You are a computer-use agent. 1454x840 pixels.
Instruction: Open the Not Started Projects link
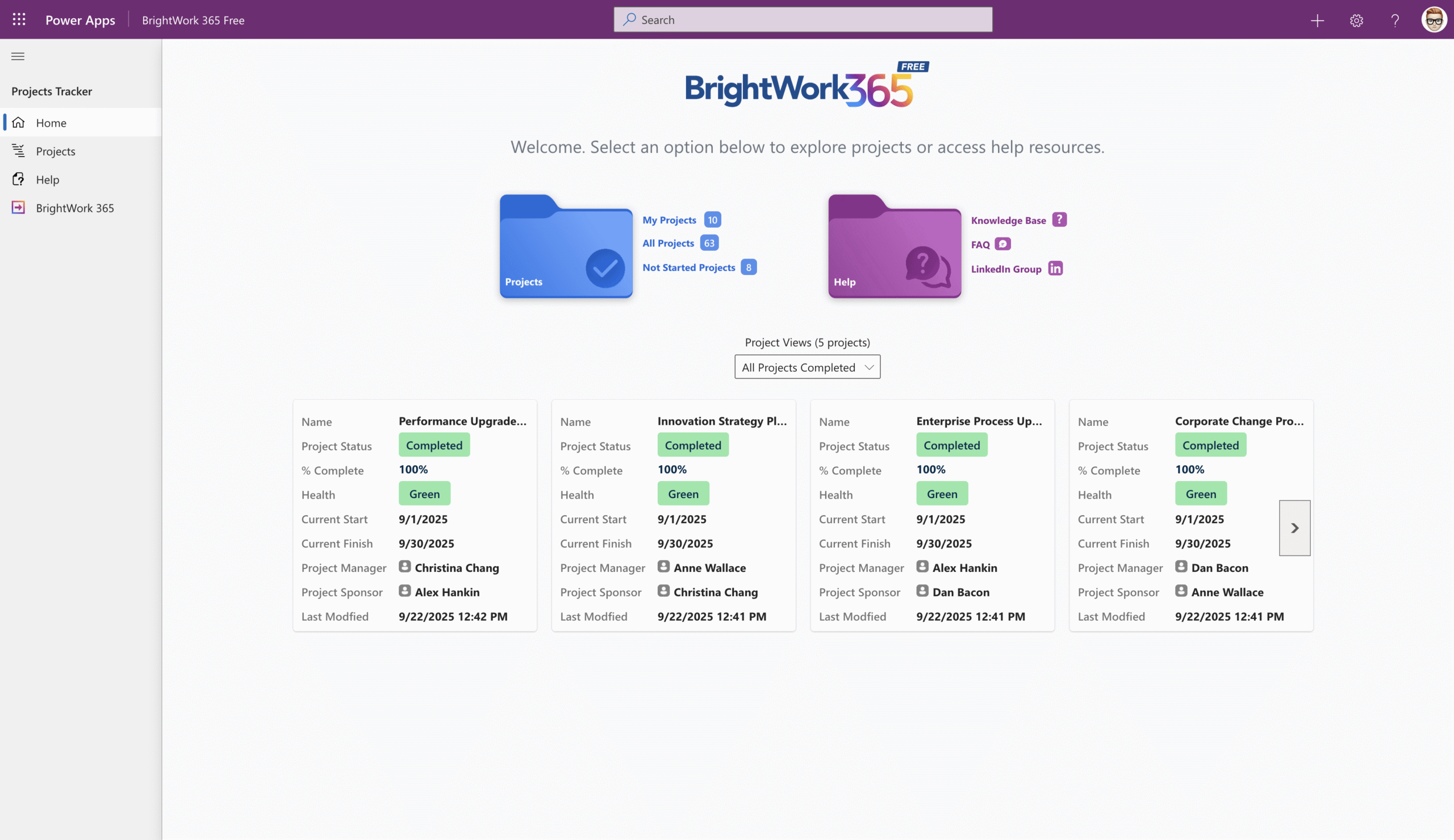tap(688, 268)
